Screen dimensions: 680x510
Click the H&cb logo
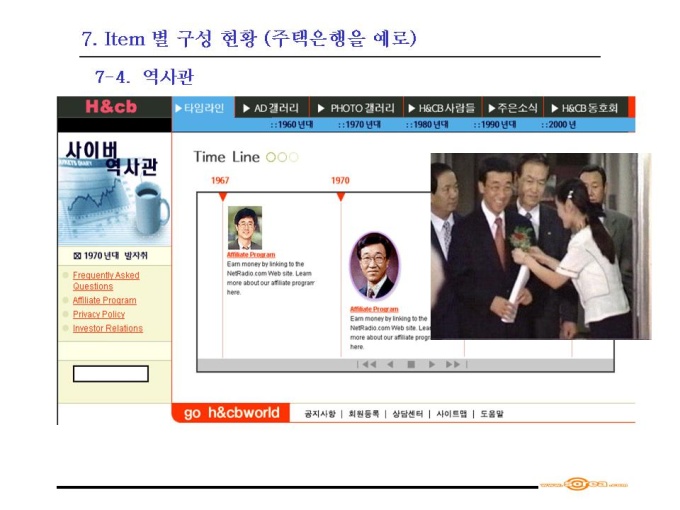111,107
